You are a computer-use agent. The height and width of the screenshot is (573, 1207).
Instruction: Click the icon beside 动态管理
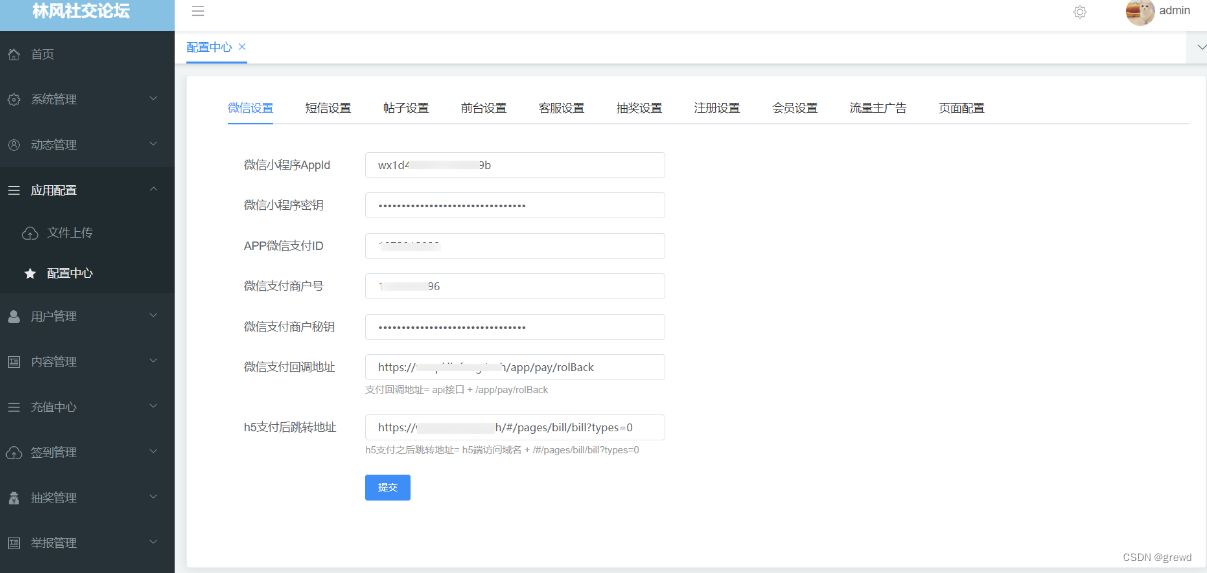pyautogui.click(x=14, y=145)
